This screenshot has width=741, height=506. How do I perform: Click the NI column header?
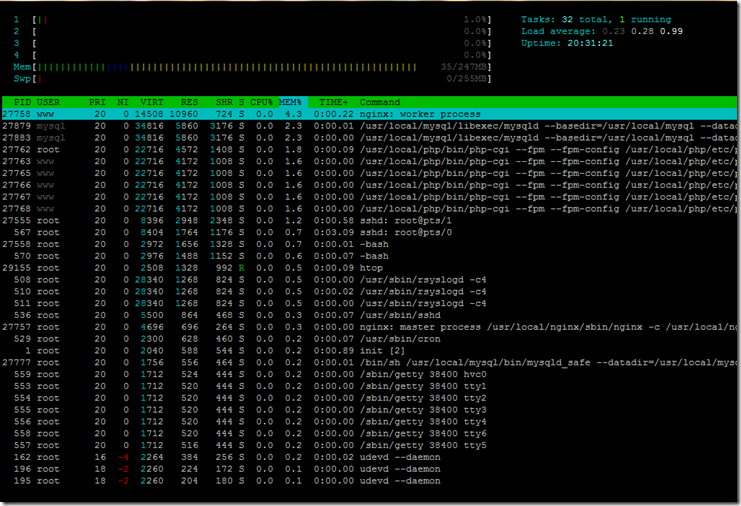click(x=123, y=102)
